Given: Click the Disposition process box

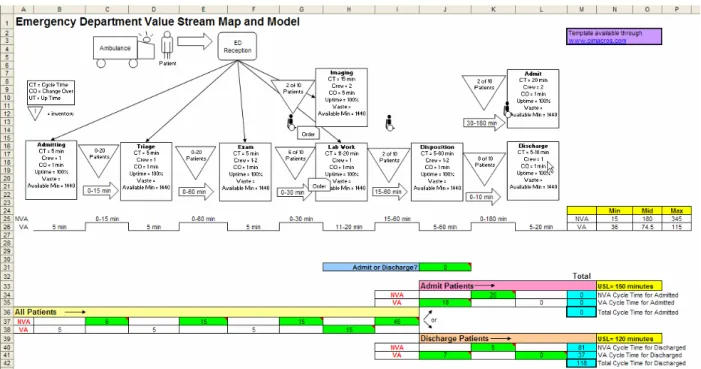Looking at the screenshot, I should [x=437, y=172].
